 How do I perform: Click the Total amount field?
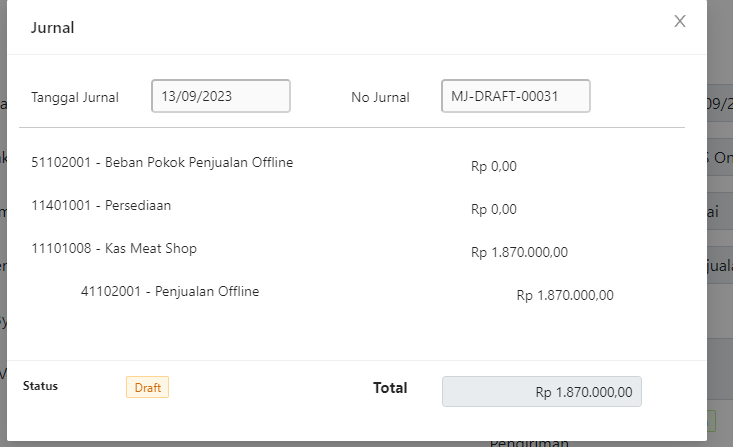pos(541,392)
